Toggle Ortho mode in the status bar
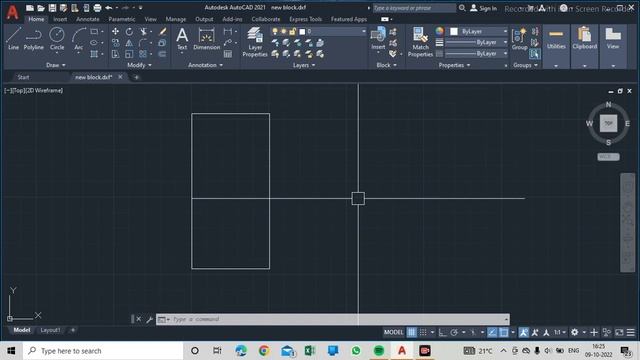640x360 pixels. [442, 332]
